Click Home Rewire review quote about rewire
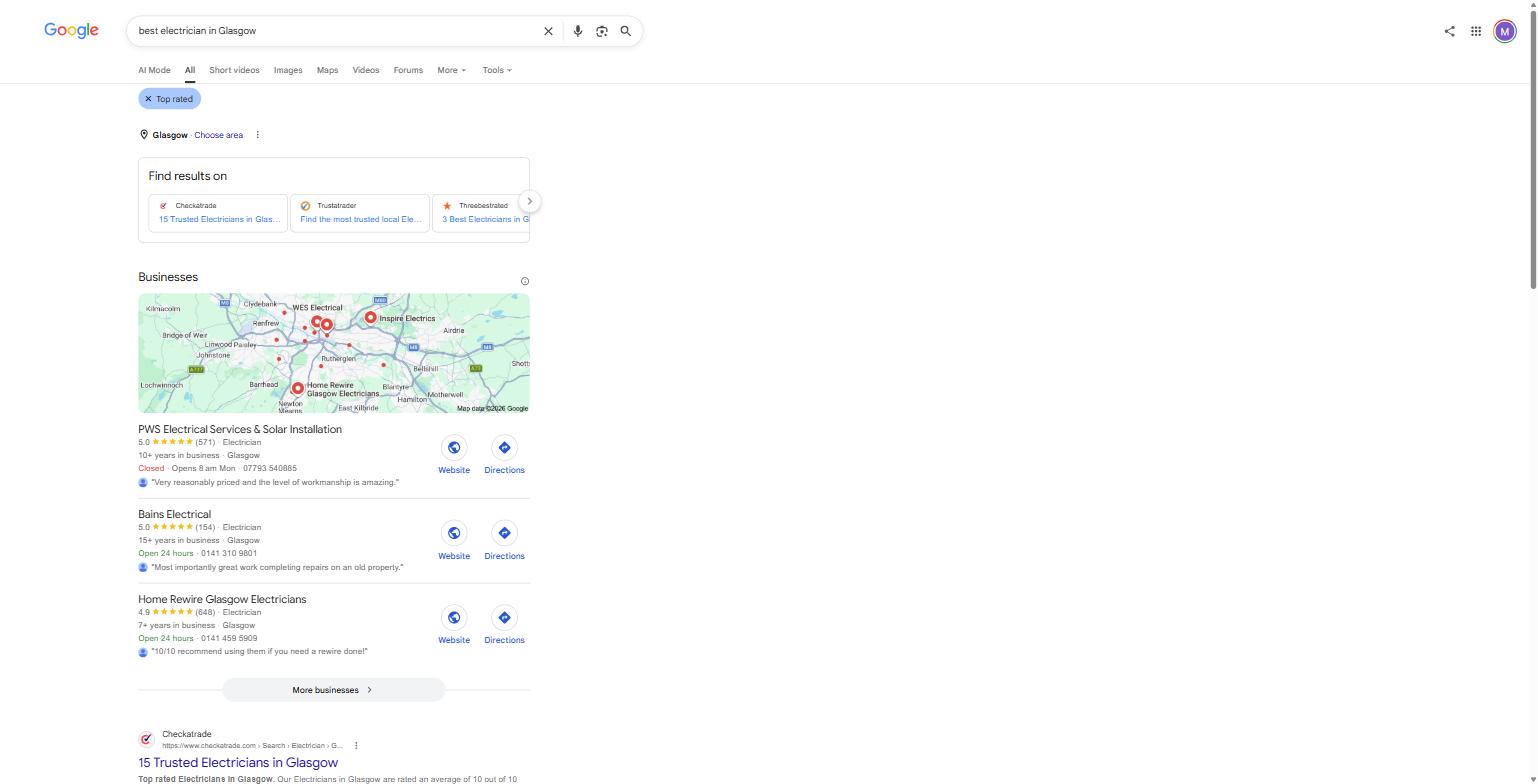The height and width of the screenshot is (784, 1538). [x=259, y=652]
